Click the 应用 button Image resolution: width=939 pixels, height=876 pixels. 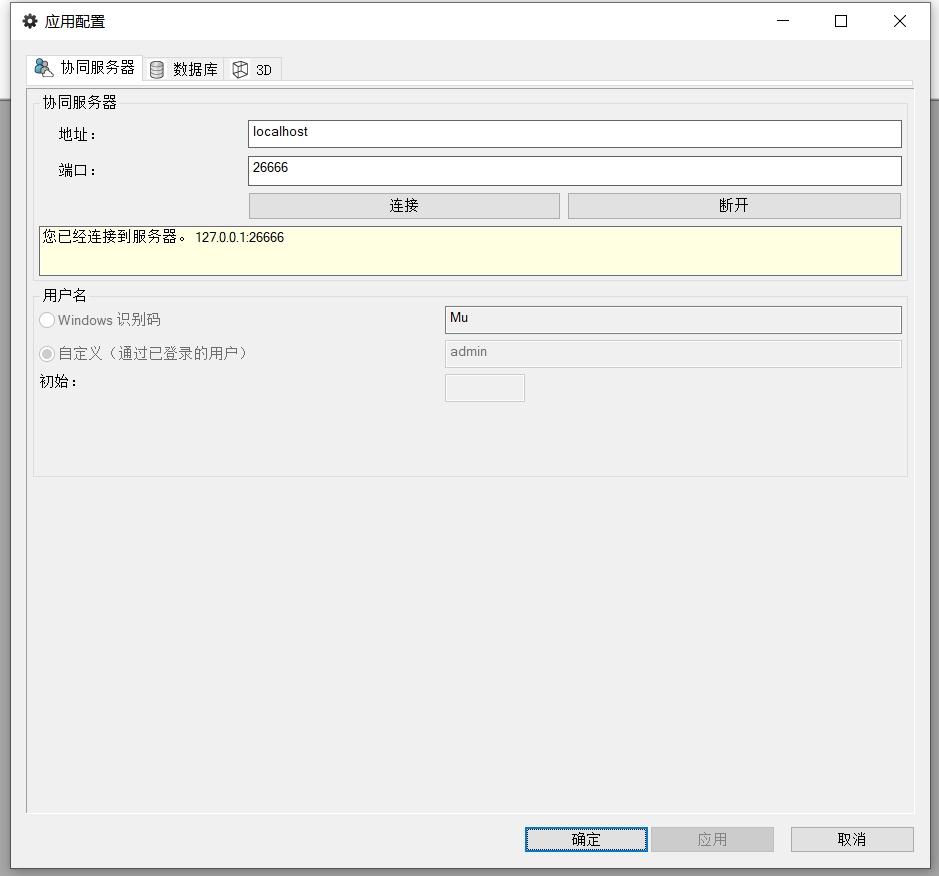712,839
